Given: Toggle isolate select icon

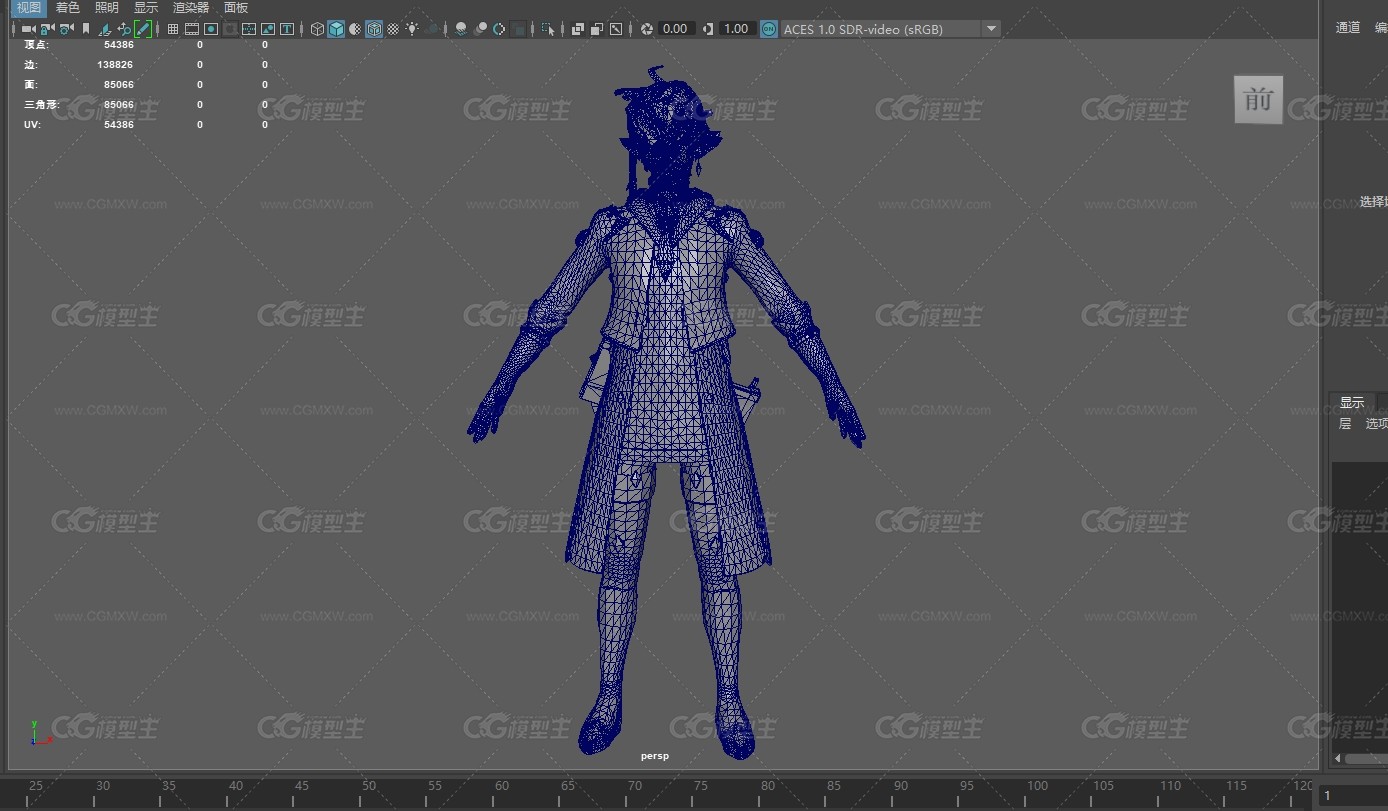Looking at the screenshot, I should point(547,29).
